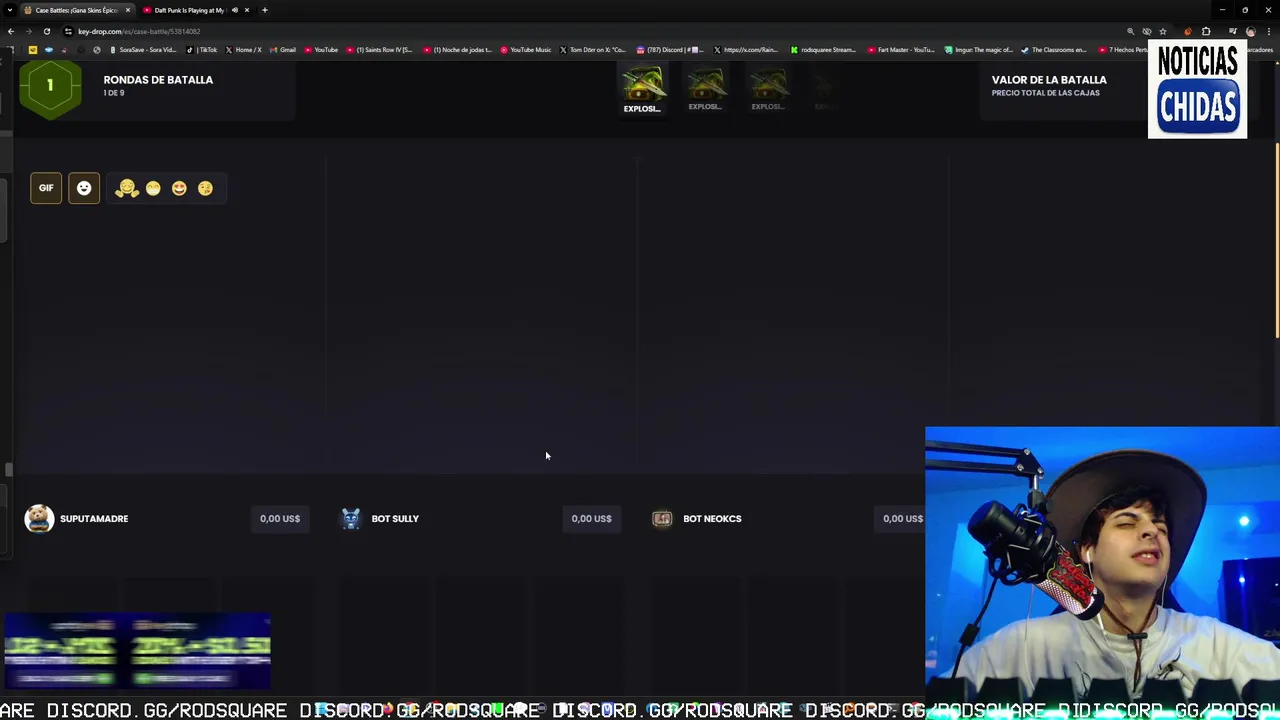Open the Noche de jodas bookmark
This screenshot has width=1280, height=720.
(458, 50)
